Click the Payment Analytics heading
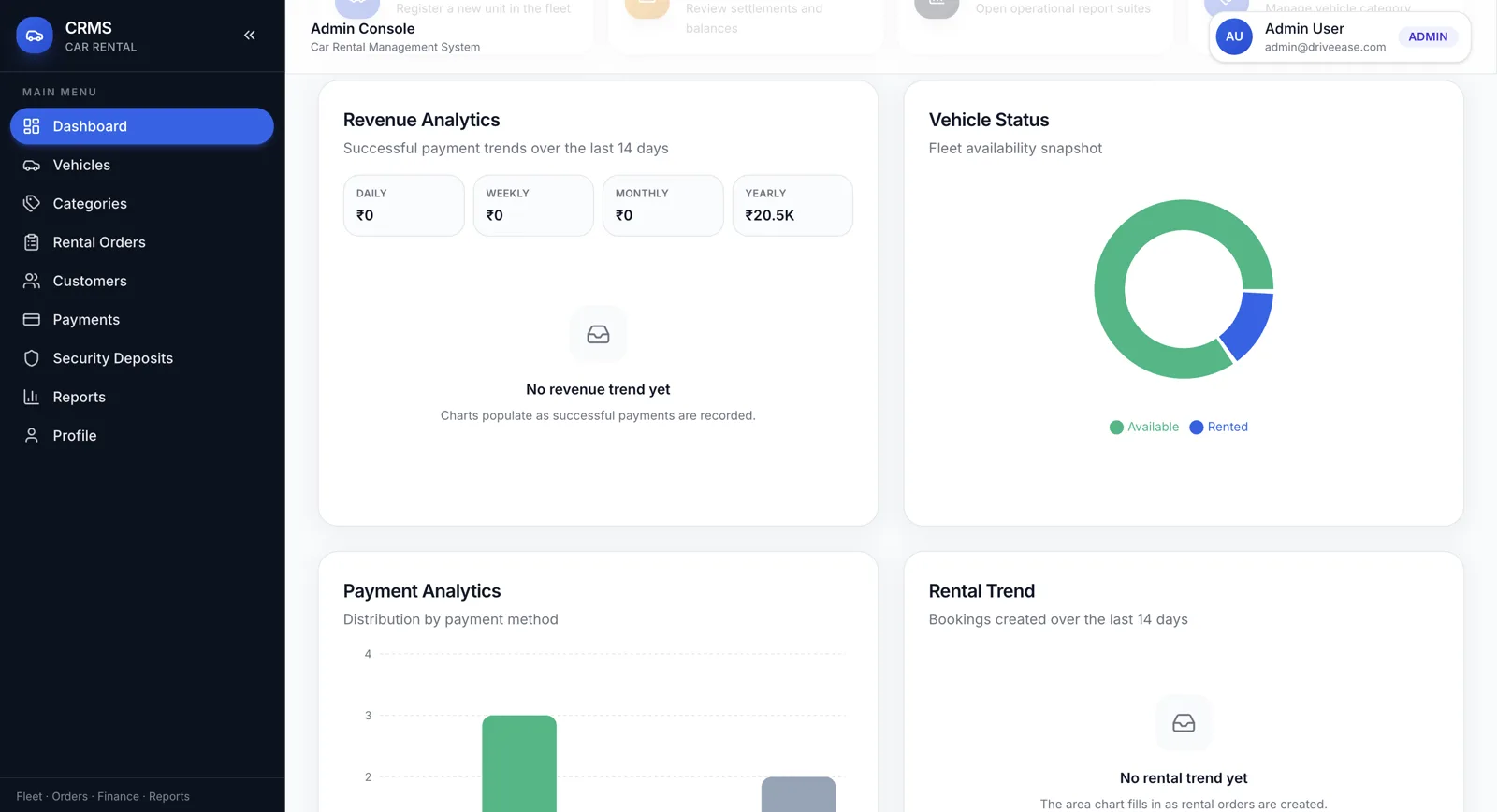1497x812 pixels. click(422, 591)
